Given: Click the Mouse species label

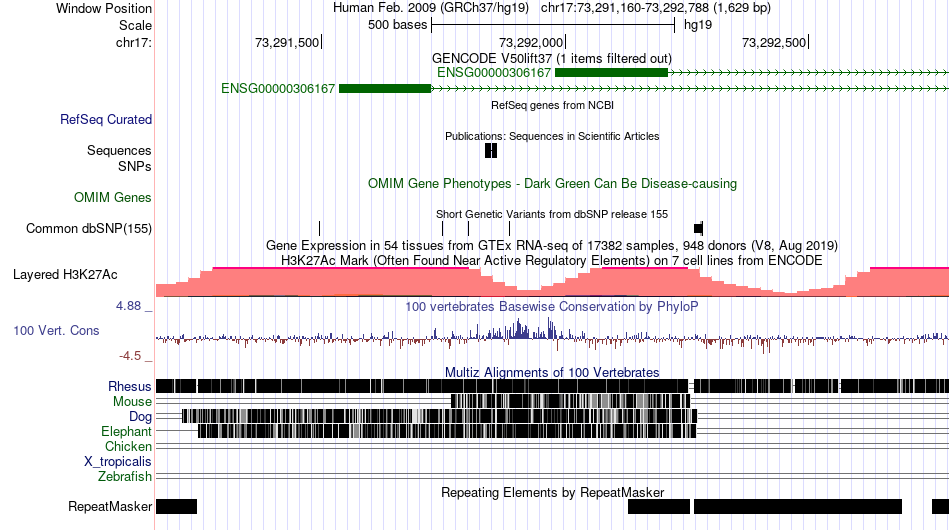Looking at the screenshot, I should tap(133, 402).
